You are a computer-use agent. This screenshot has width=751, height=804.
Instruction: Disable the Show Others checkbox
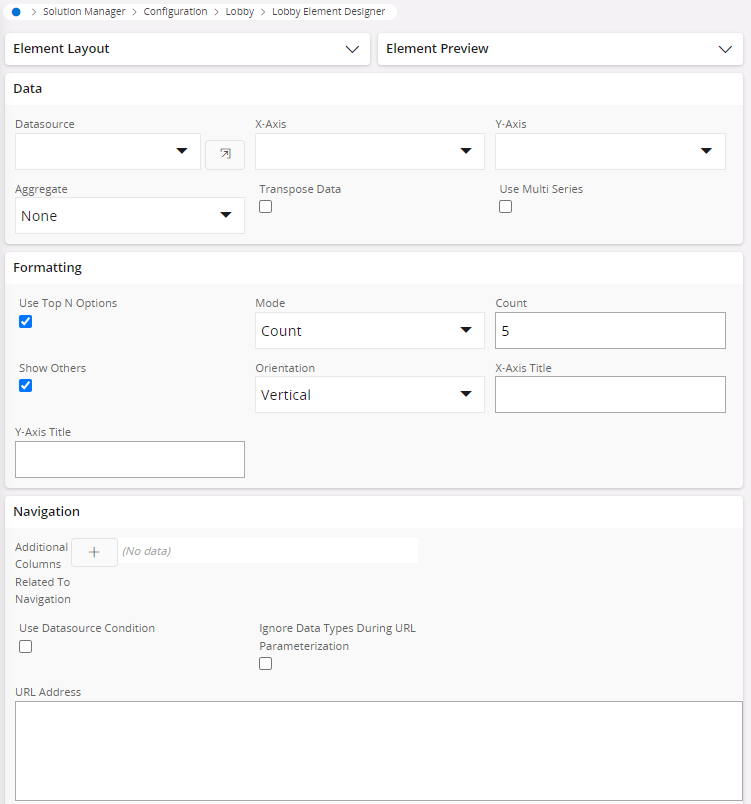coord(25,385)
